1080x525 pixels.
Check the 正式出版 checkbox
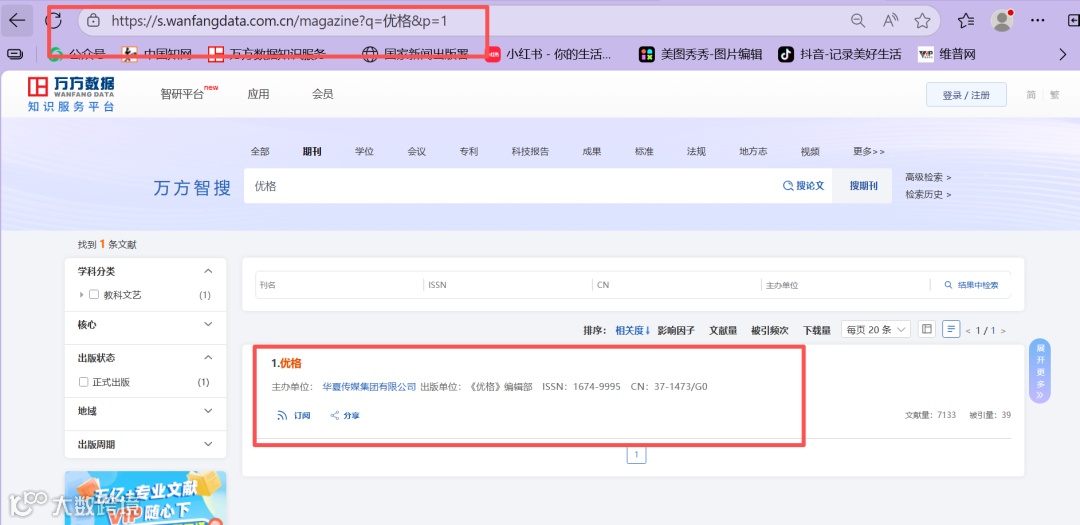[83, 382]
